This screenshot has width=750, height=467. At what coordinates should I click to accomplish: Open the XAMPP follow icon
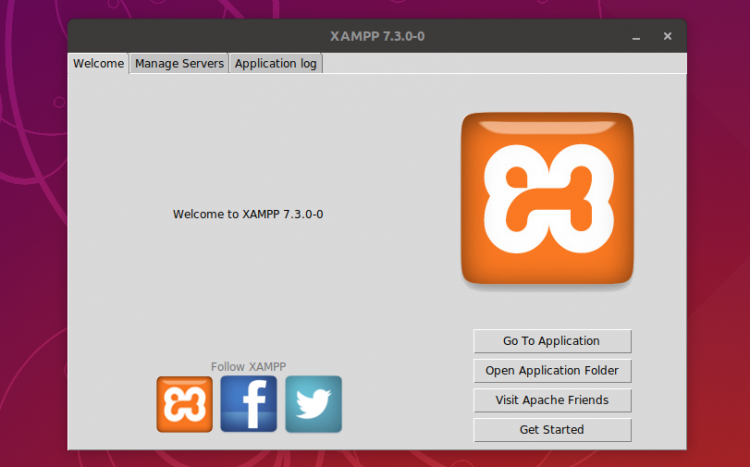185,404
